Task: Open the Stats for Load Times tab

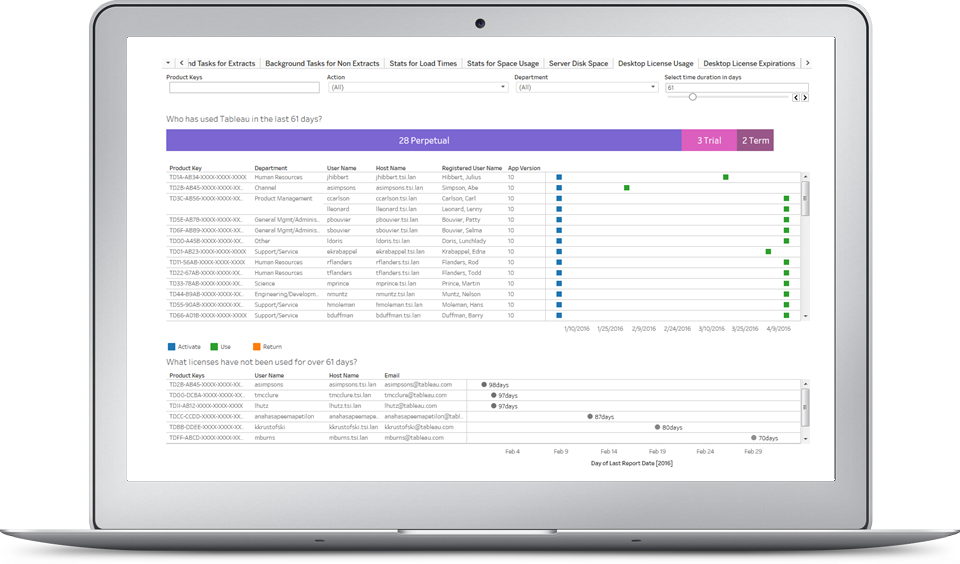Action: tap(423, 63)
